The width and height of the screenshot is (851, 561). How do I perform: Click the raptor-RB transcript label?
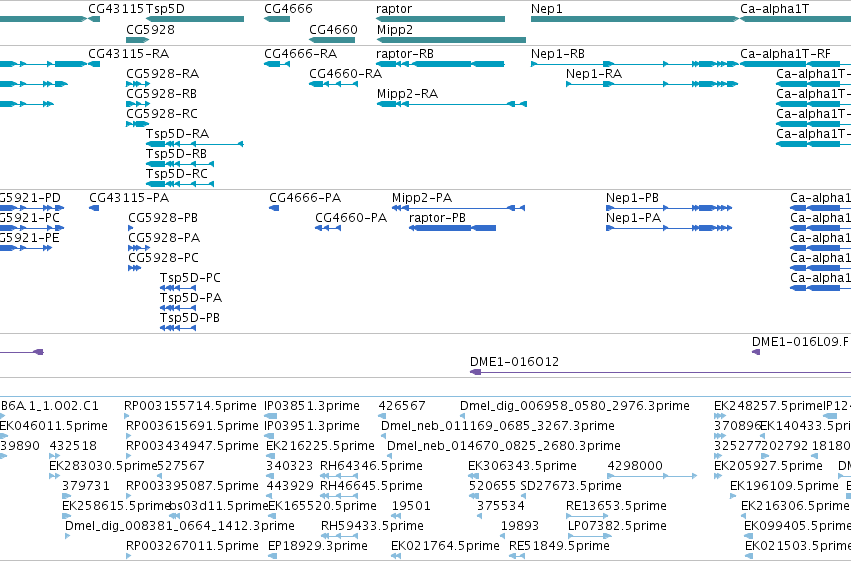tap(405, 54)
